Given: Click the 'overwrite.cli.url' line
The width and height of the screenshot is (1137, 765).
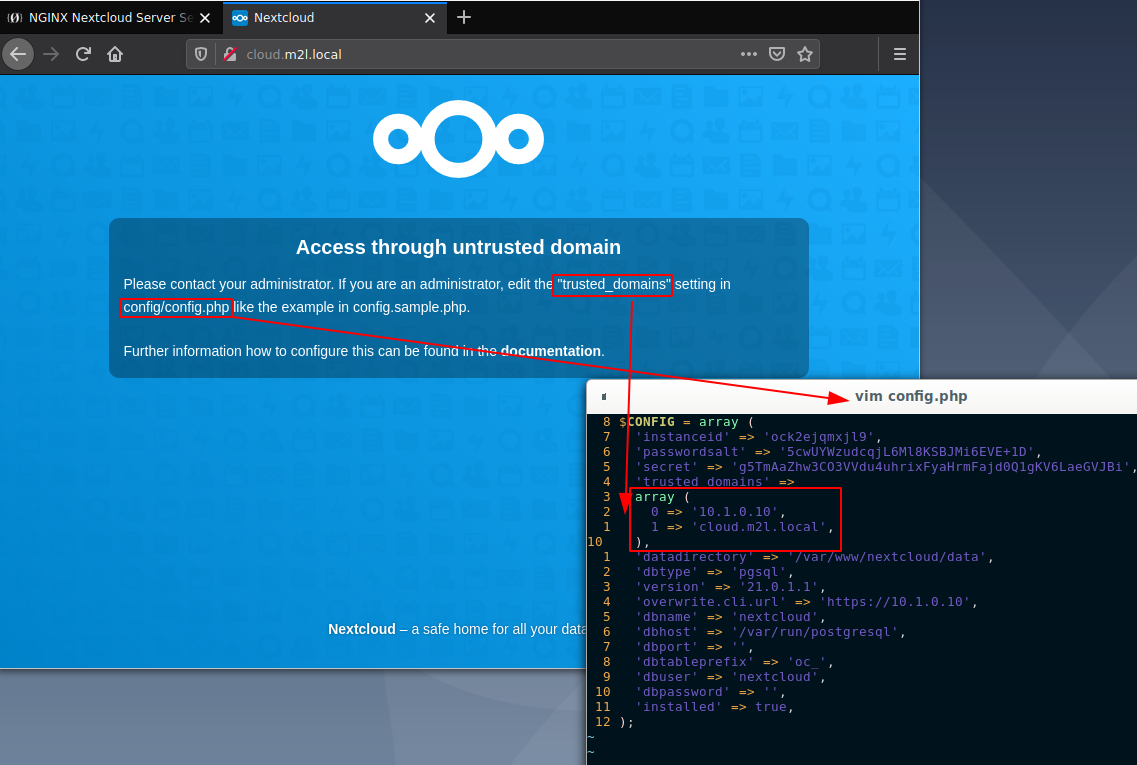Looking at the screenshot, I should pyautogui.click(x=806, y=602).
